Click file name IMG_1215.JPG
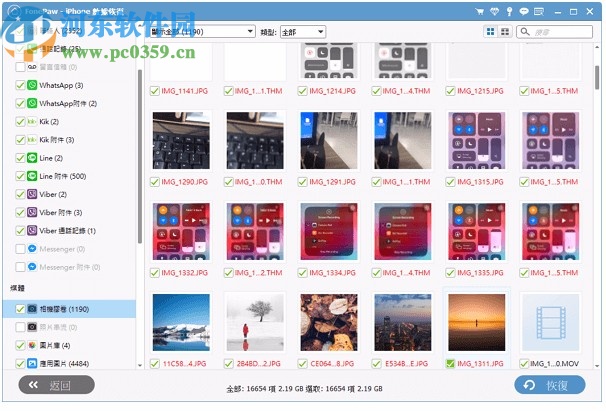Image resolution: width=606 pixels, height=411 pixels. click(480, 91)
